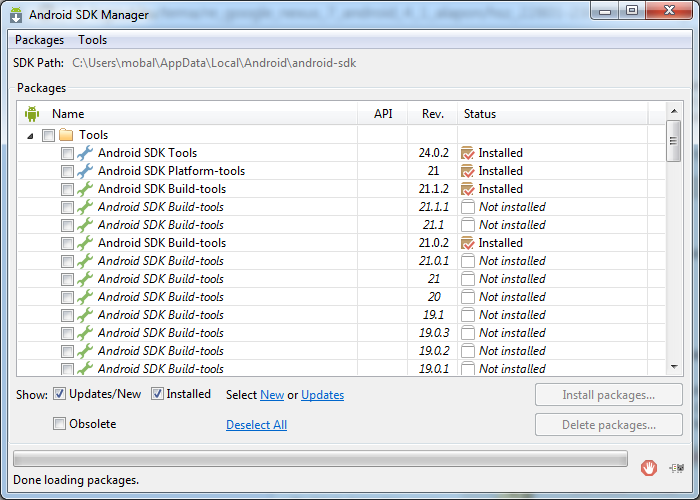The image size is (700, 500).
Task: Click installed status icon for Build-tools 21.1.2
Action: [467, 189]
